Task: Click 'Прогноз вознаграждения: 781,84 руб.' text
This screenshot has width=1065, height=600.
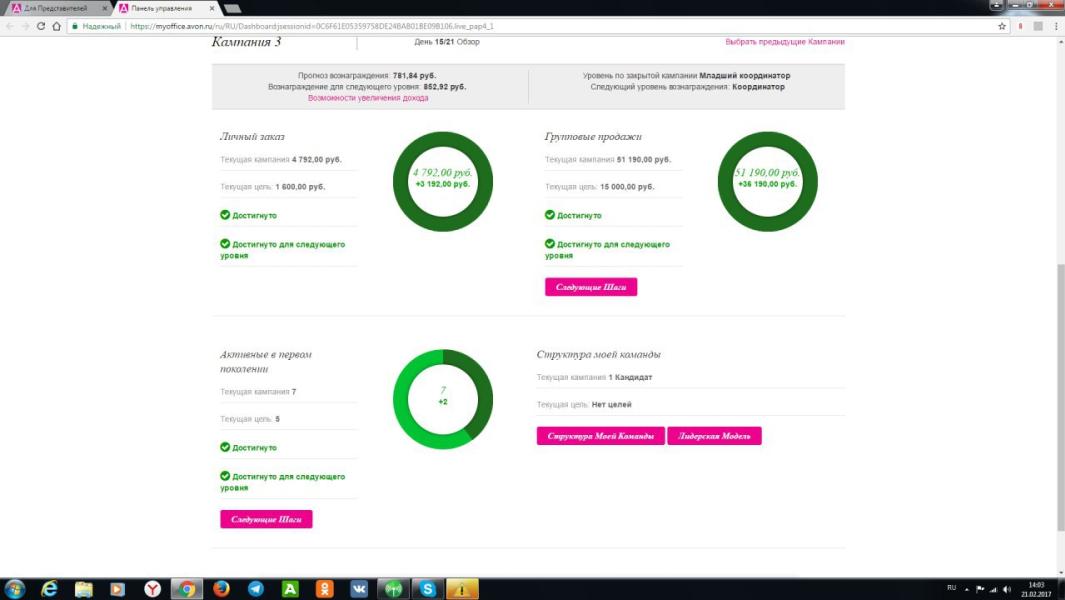Action: [367, 75]
